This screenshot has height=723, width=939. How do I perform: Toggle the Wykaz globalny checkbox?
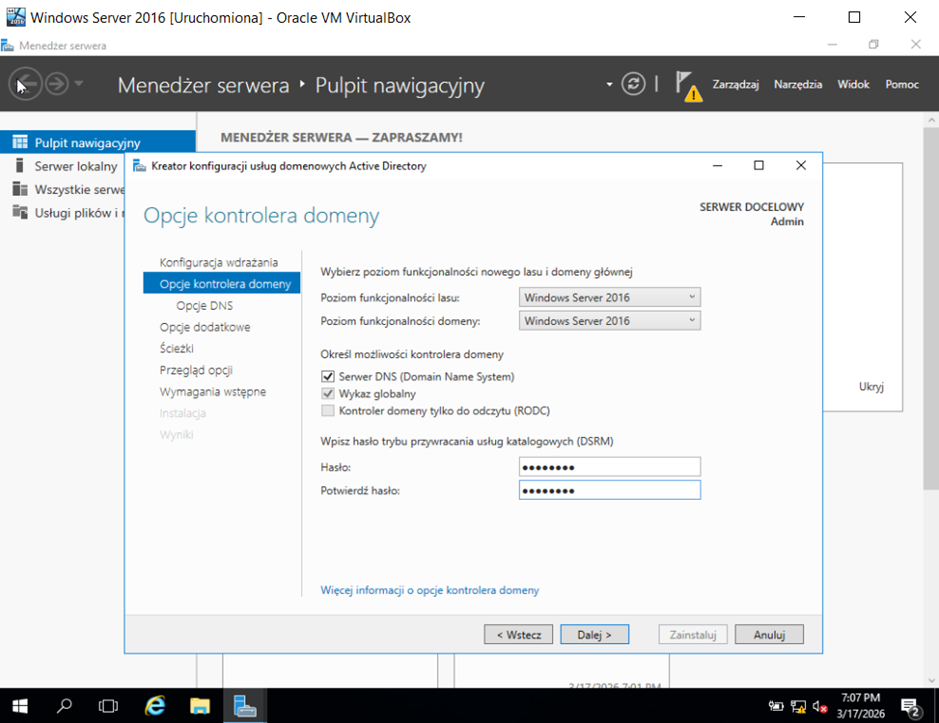coord(328,394)
